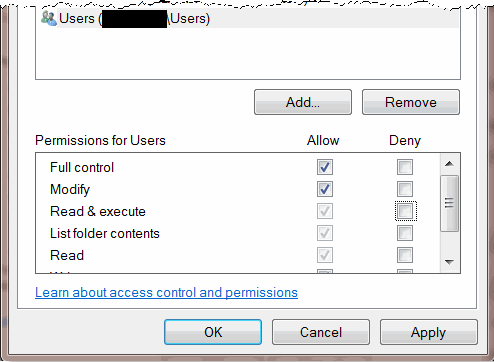Click the Add... button
The image size is (494, 362).
pyautogui.click(x=303, y=102)
